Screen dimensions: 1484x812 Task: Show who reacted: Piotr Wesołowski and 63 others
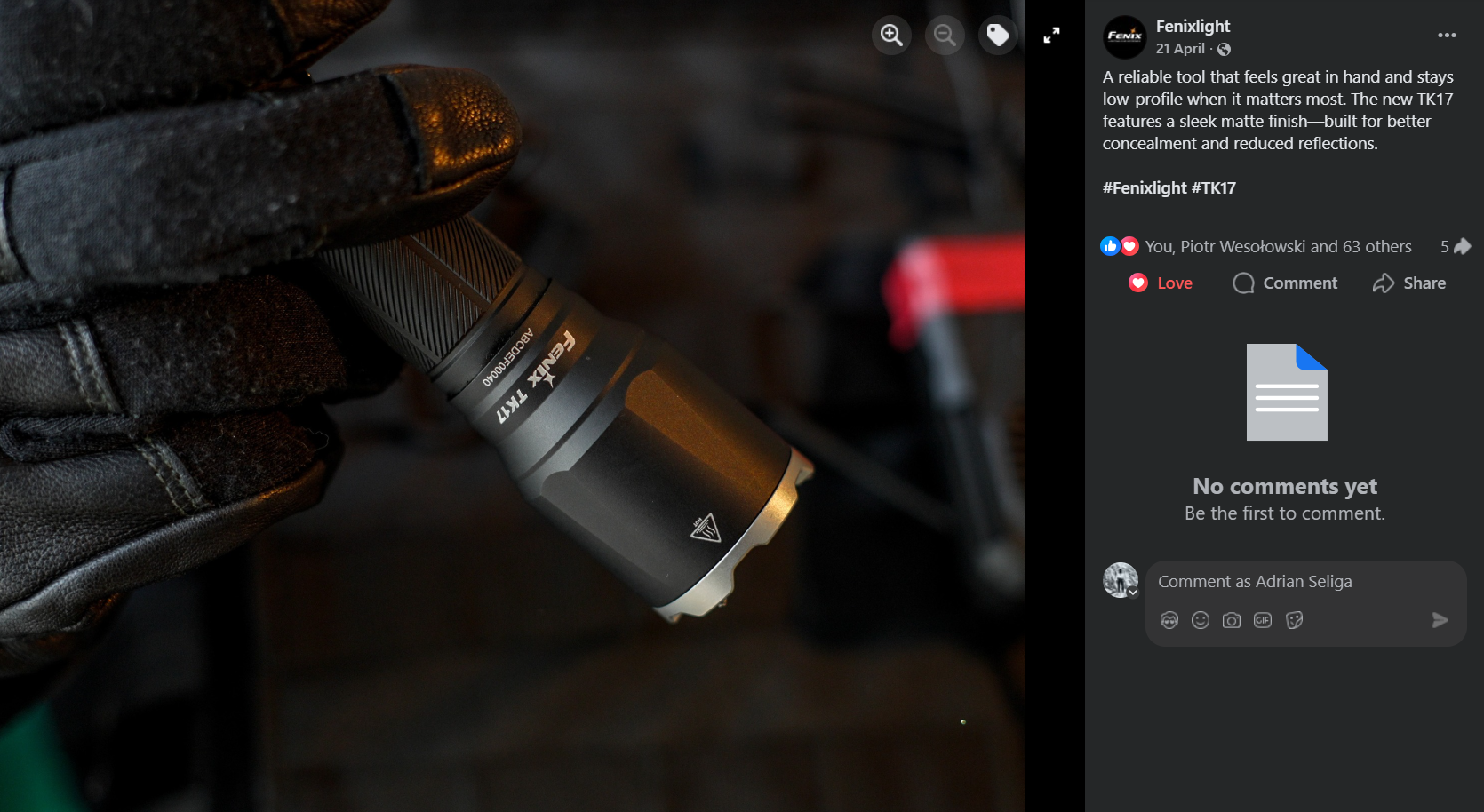click(1278, 246)
